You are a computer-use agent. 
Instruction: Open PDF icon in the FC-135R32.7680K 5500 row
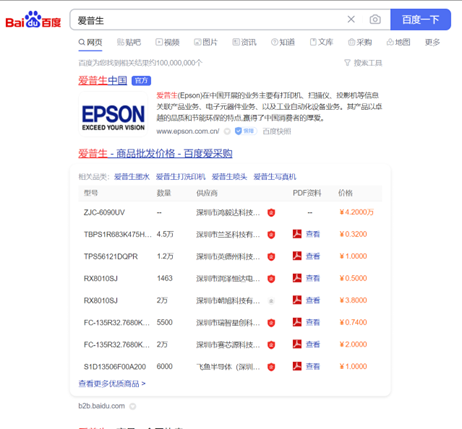pyautogui.click(x=297, y=322)
